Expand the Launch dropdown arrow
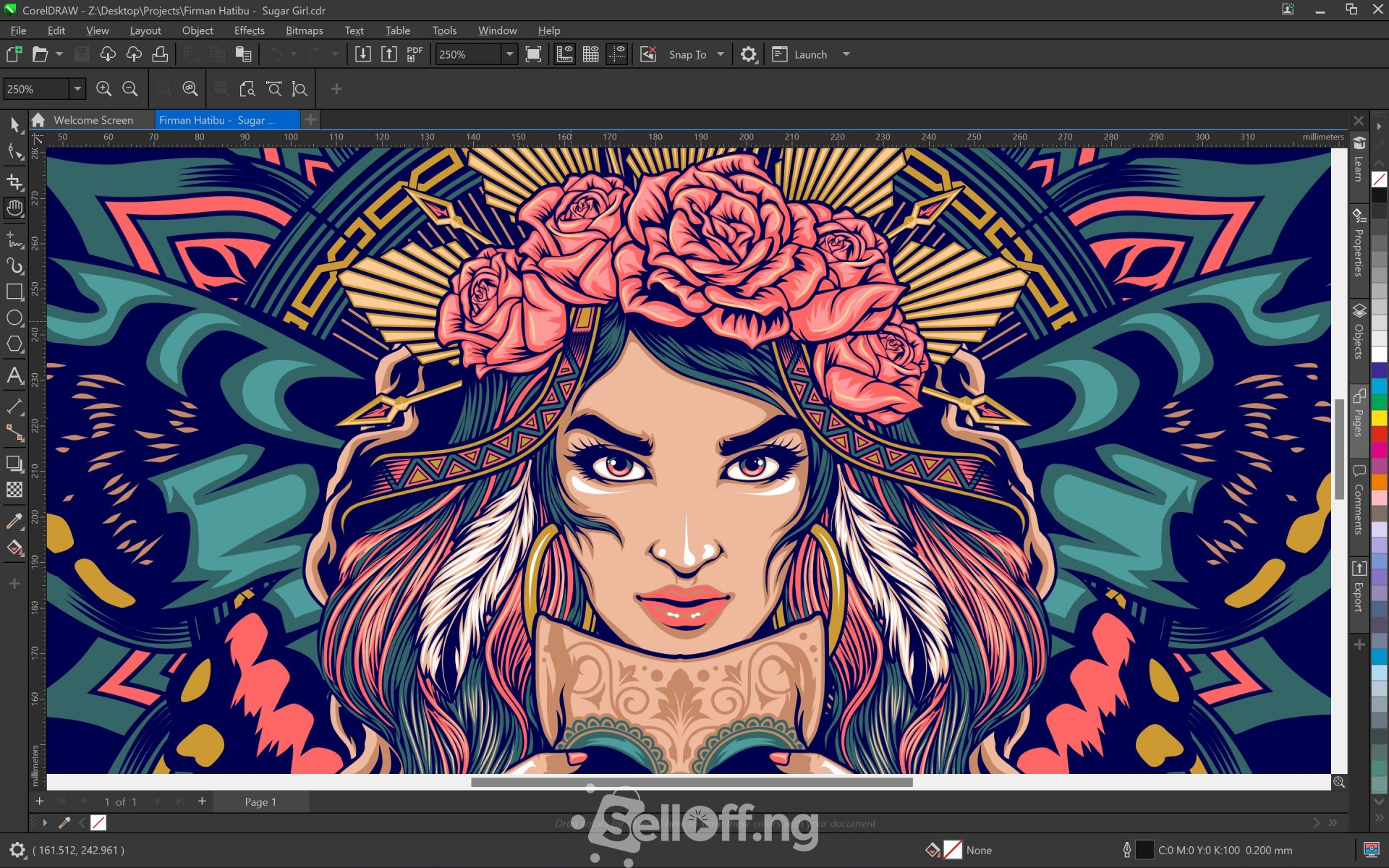 [x=846, y=54]
